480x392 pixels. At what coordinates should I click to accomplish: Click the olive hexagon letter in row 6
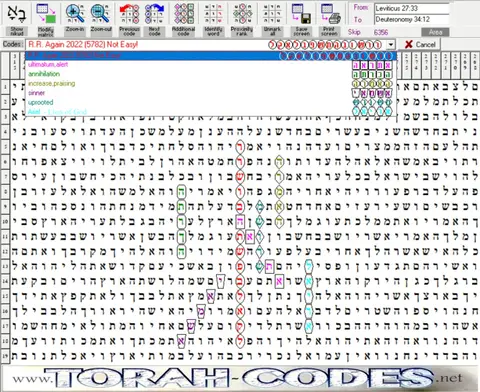(x=279, y=162)
